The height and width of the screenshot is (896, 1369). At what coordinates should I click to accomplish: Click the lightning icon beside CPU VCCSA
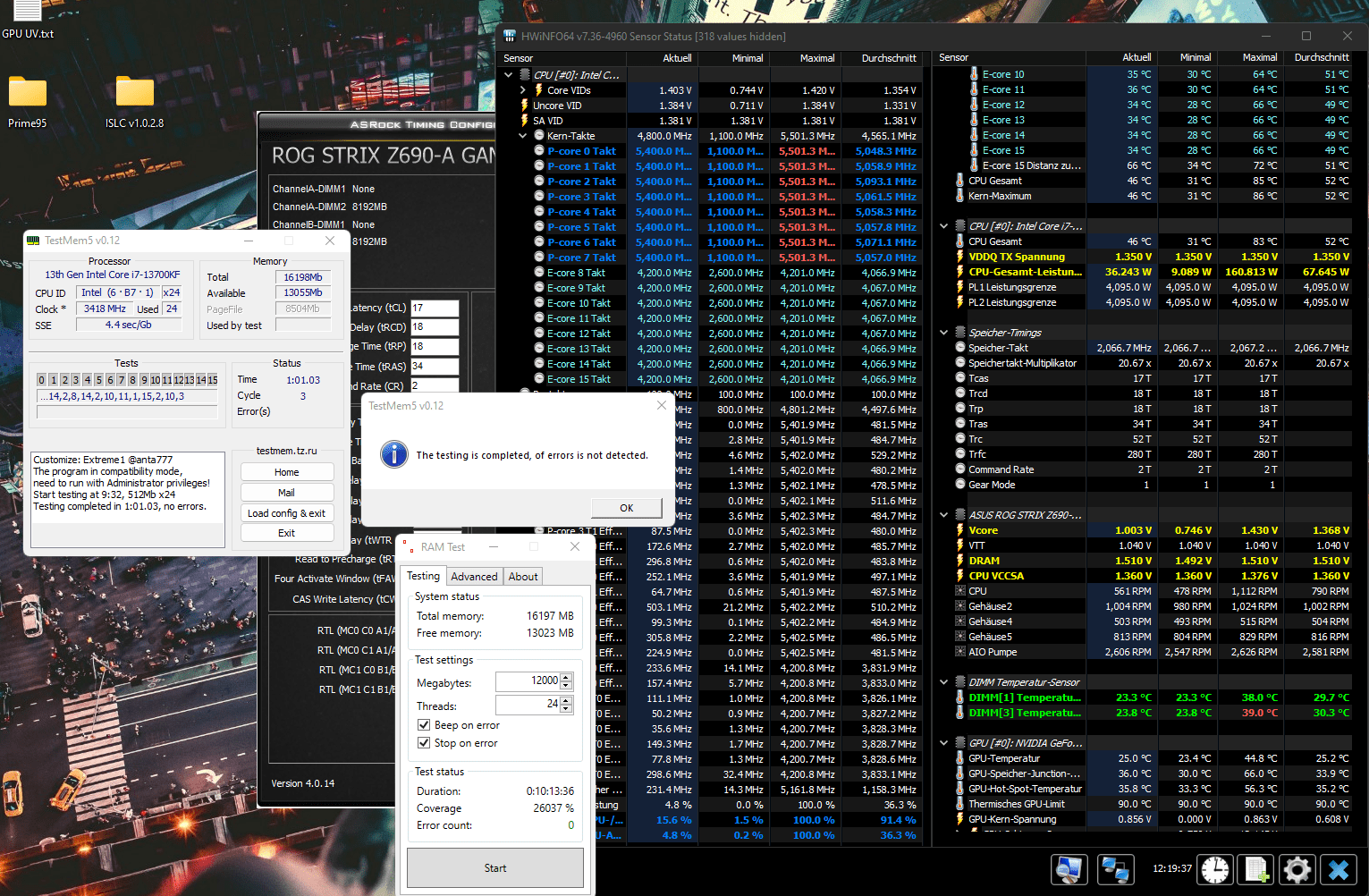tap(960, 576)
